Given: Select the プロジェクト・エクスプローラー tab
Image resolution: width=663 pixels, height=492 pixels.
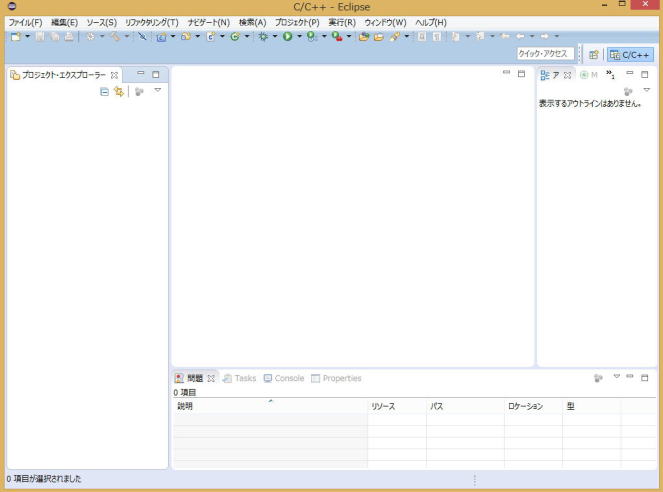Looking at the screenshot, I should 64,75.
